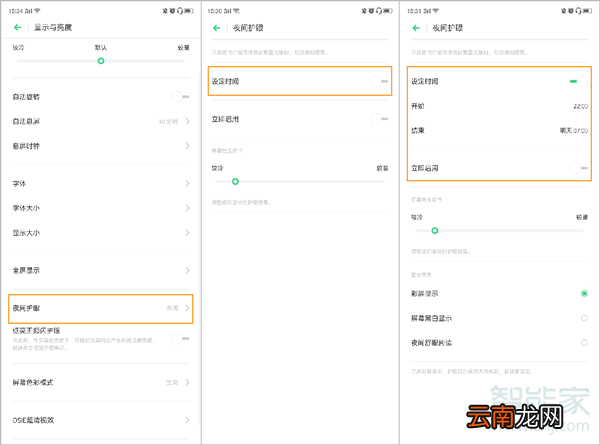This screenshot has height=445, width=600.
Task: Open 自动息屏 setting label
Action: click(x=26, y=121)
